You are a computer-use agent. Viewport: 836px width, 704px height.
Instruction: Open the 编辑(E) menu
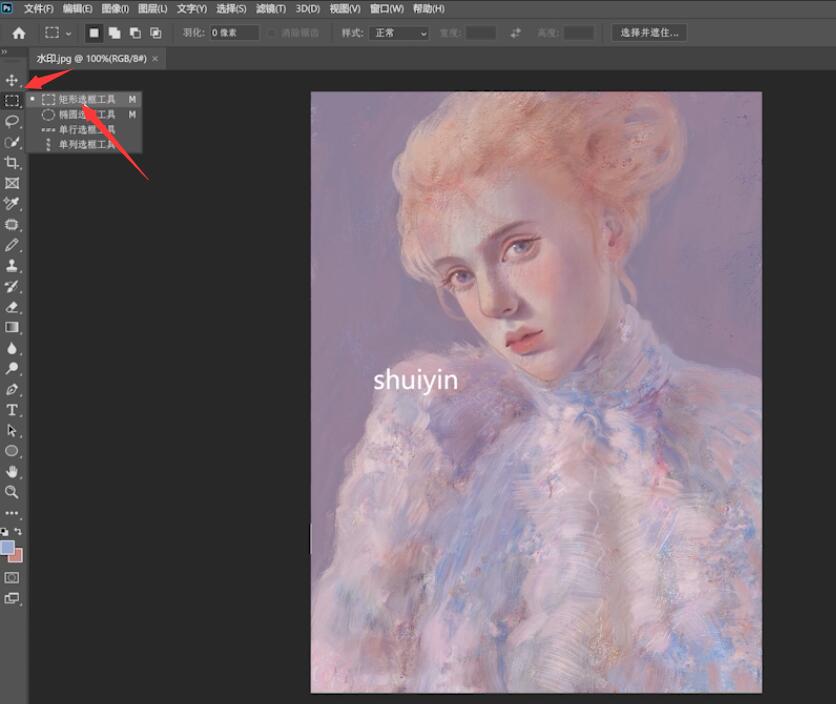77,9
